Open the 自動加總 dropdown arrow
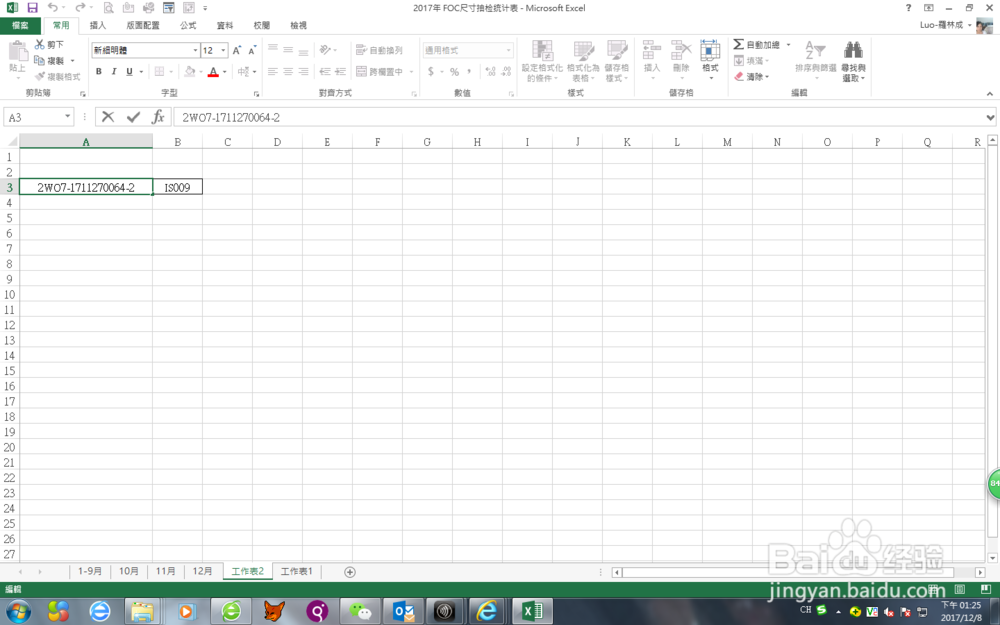 [788, 44]
